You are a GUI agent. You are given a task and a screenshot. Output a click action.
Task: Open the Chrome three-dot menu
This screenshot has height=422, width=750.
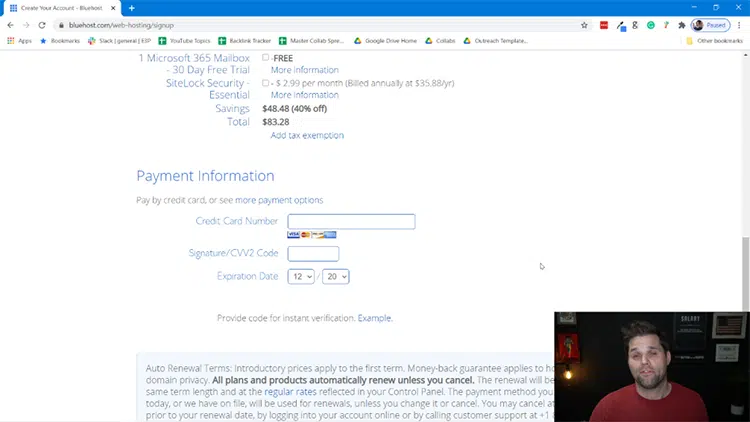(x=740, y=25)
